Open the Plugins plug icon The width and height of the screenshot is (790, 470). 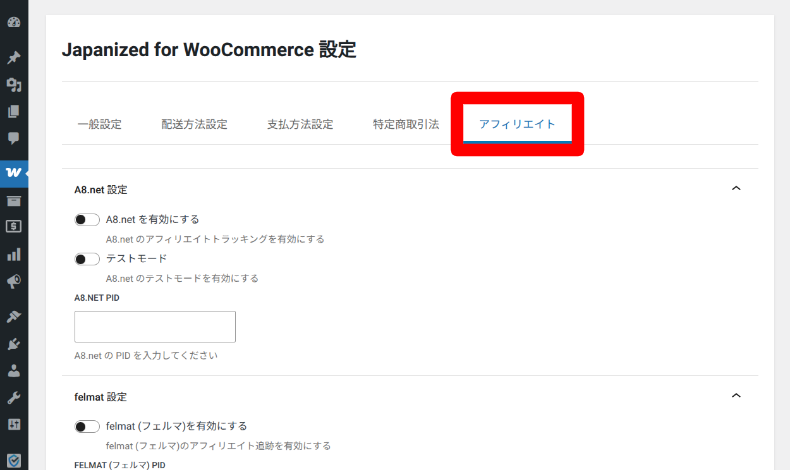14,344
